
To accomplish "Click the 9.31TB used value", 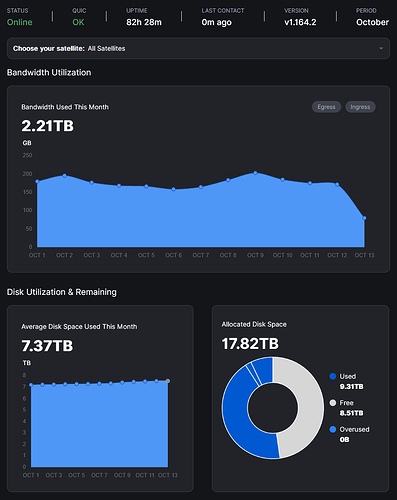I will 351,387.
